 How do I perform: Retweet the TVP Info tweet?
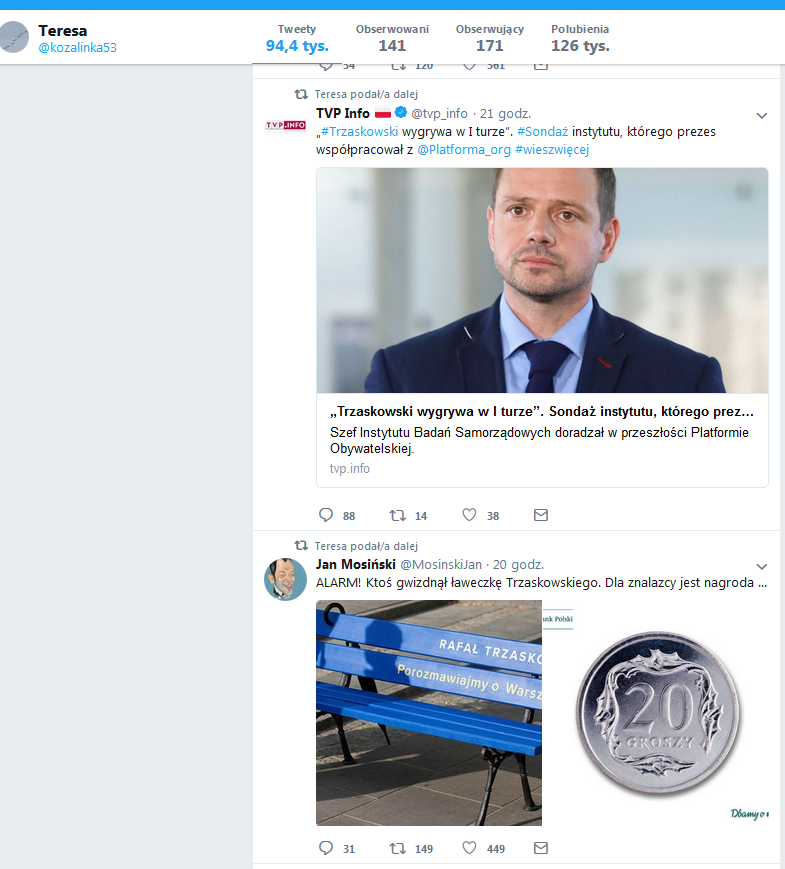click(398, 515)
